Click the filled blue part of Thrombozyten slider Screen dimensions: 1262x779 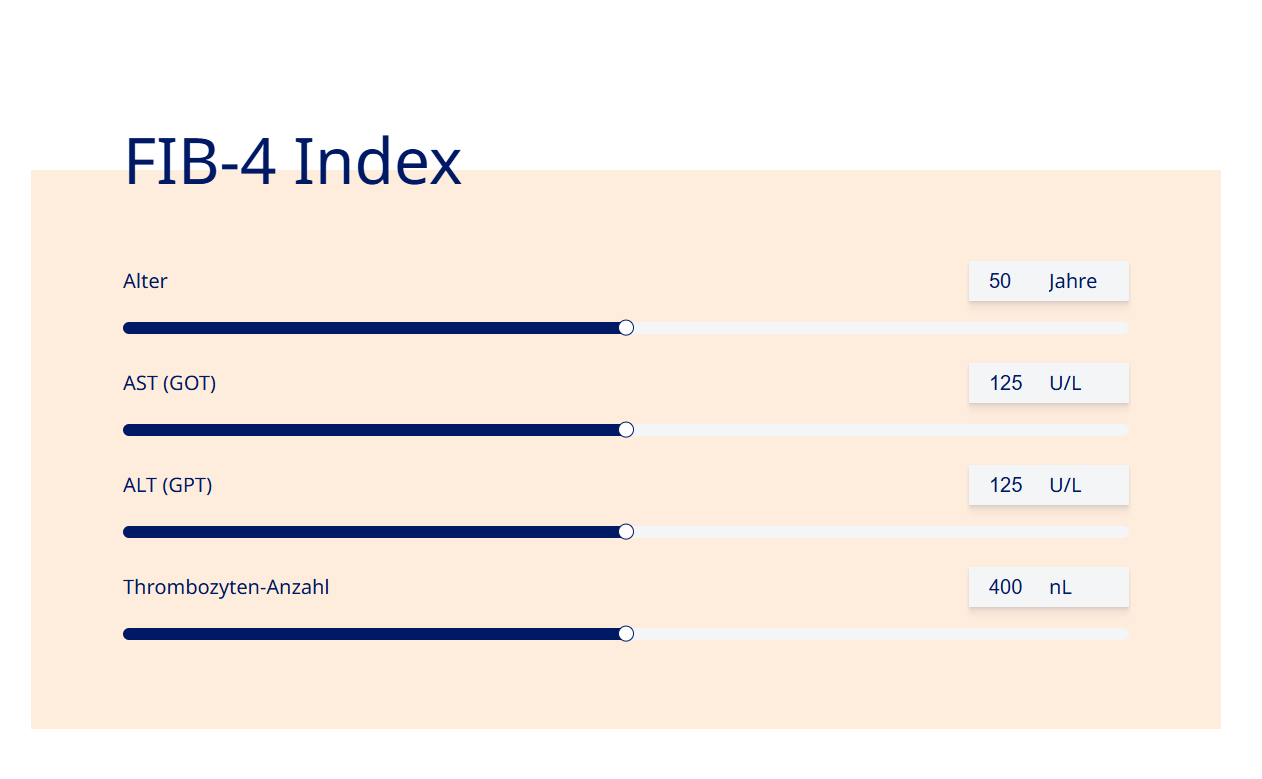370,634
